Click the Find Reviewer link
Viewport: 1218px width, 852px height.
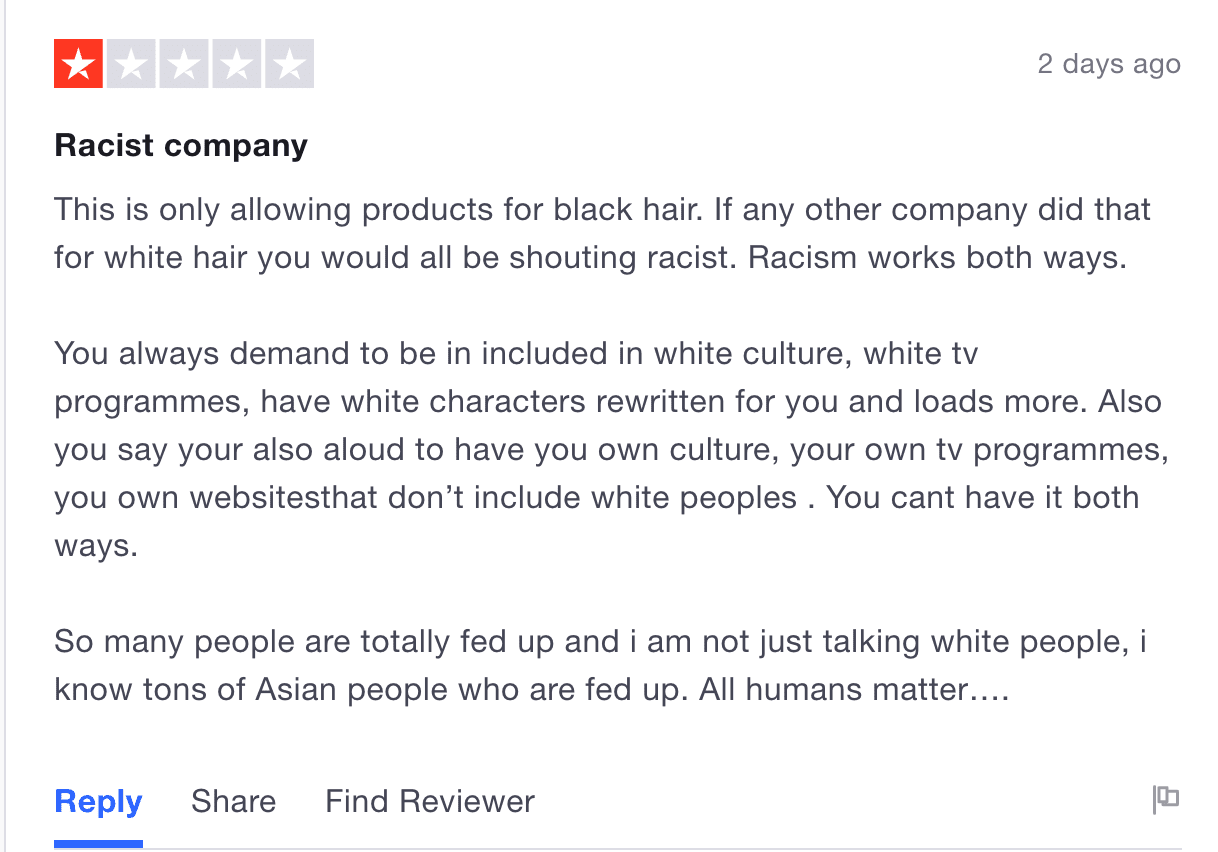pyautogui.click(x=430, y=801)
